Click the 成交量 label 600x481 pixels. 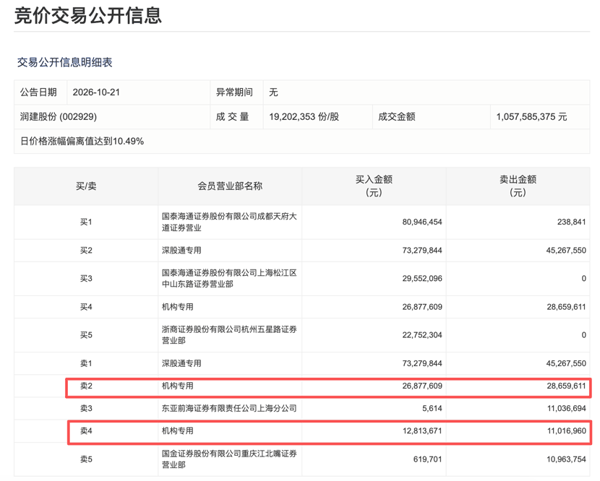[x=232, y=117]
